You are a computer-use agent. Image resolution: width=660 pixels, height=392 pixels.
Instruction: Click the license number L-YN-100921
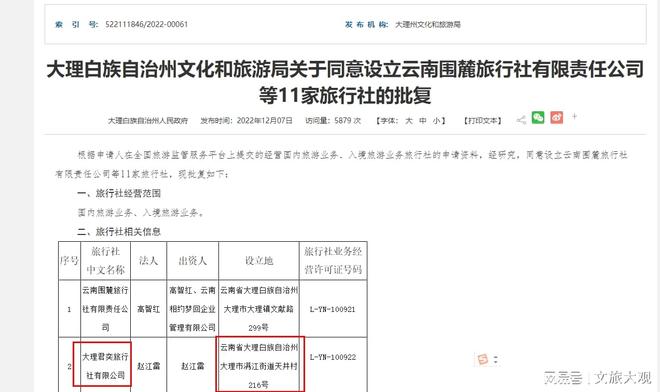point(333,309)
